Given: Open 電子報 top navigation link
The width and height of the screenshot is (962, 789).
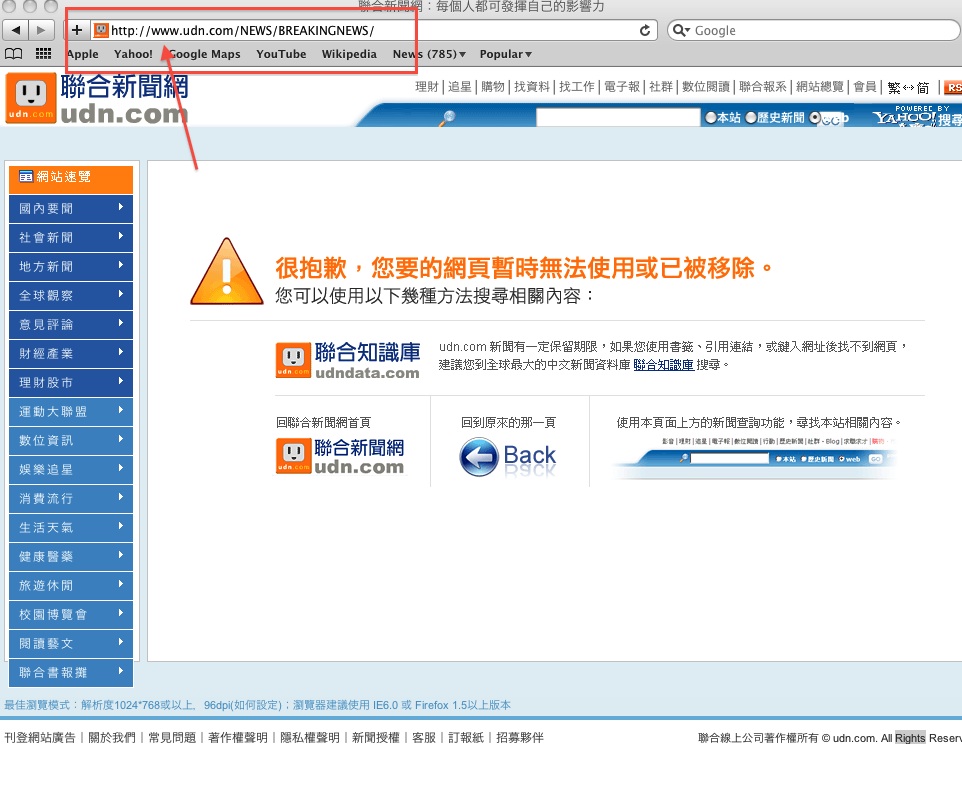Looking at the screenshot, I should 621,87.
